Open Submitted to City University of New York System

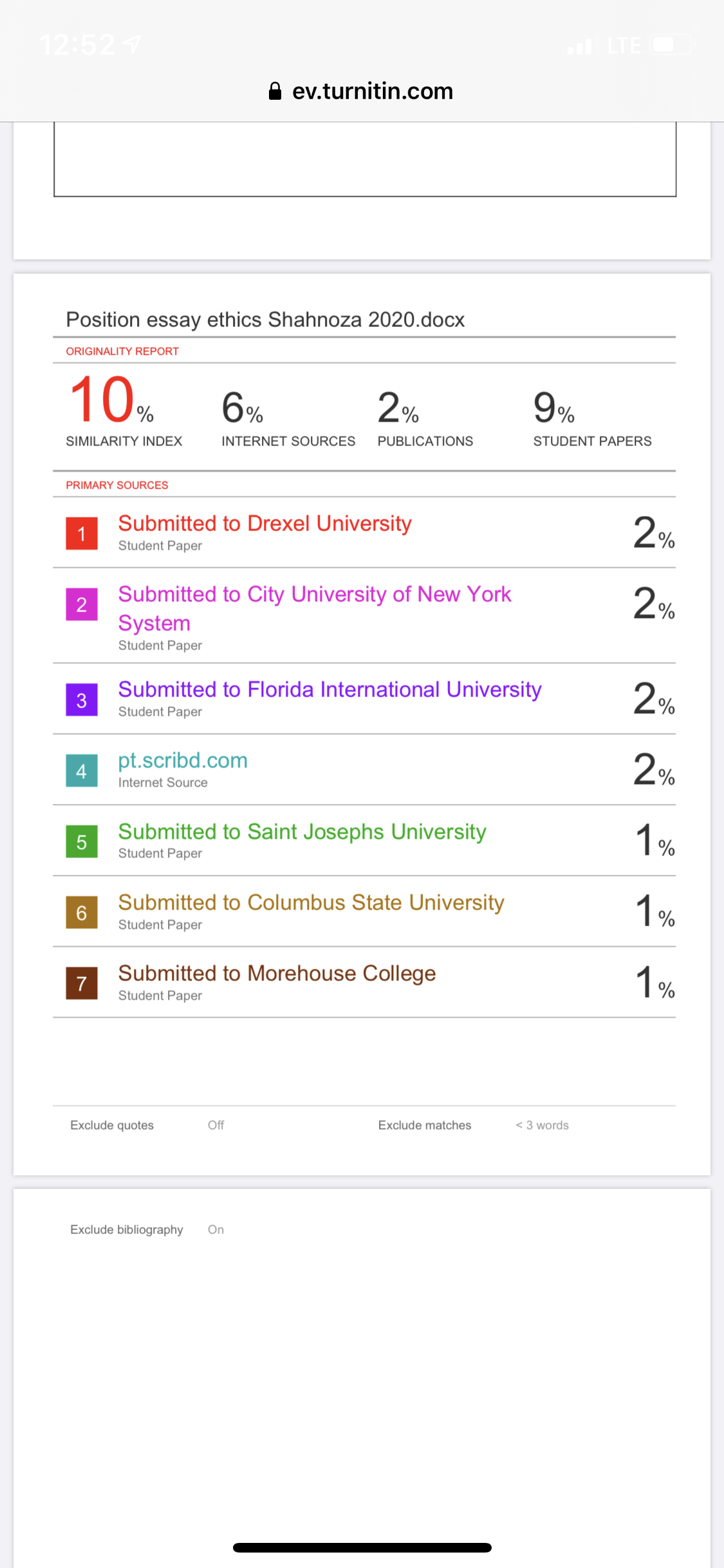[x=315, y=608]
